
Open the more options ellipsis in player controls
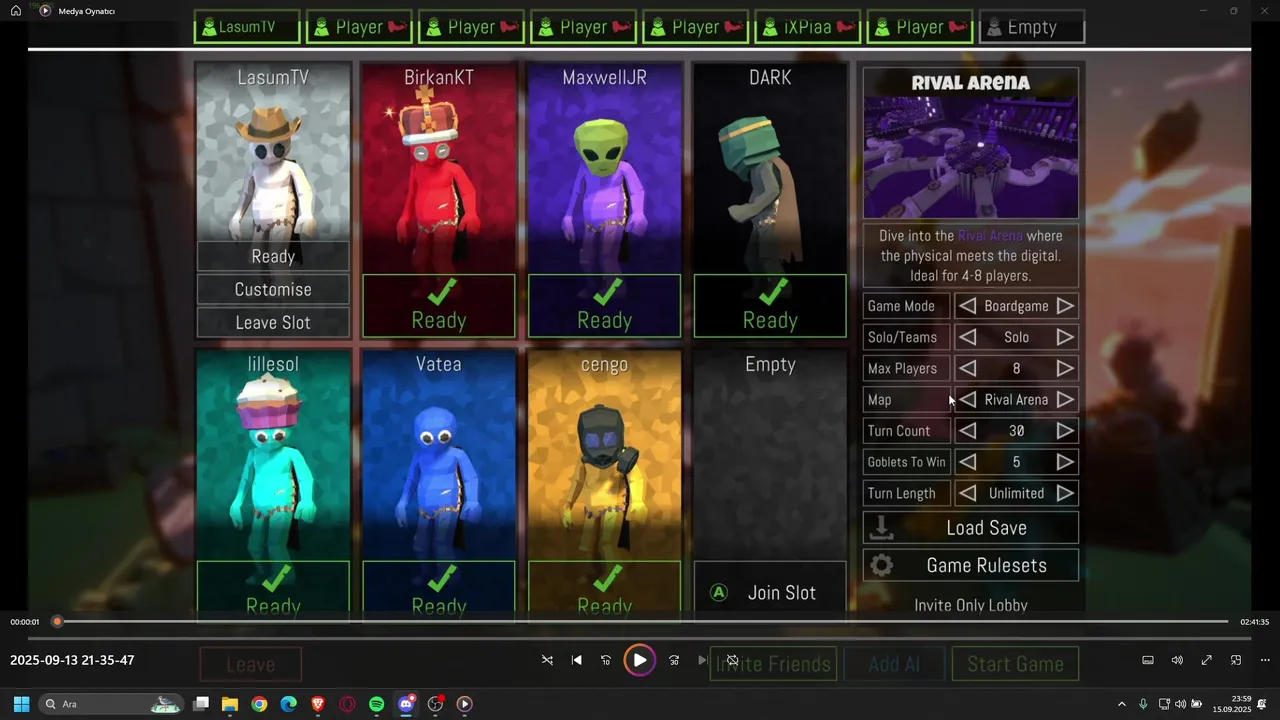tap(1265, 660)
